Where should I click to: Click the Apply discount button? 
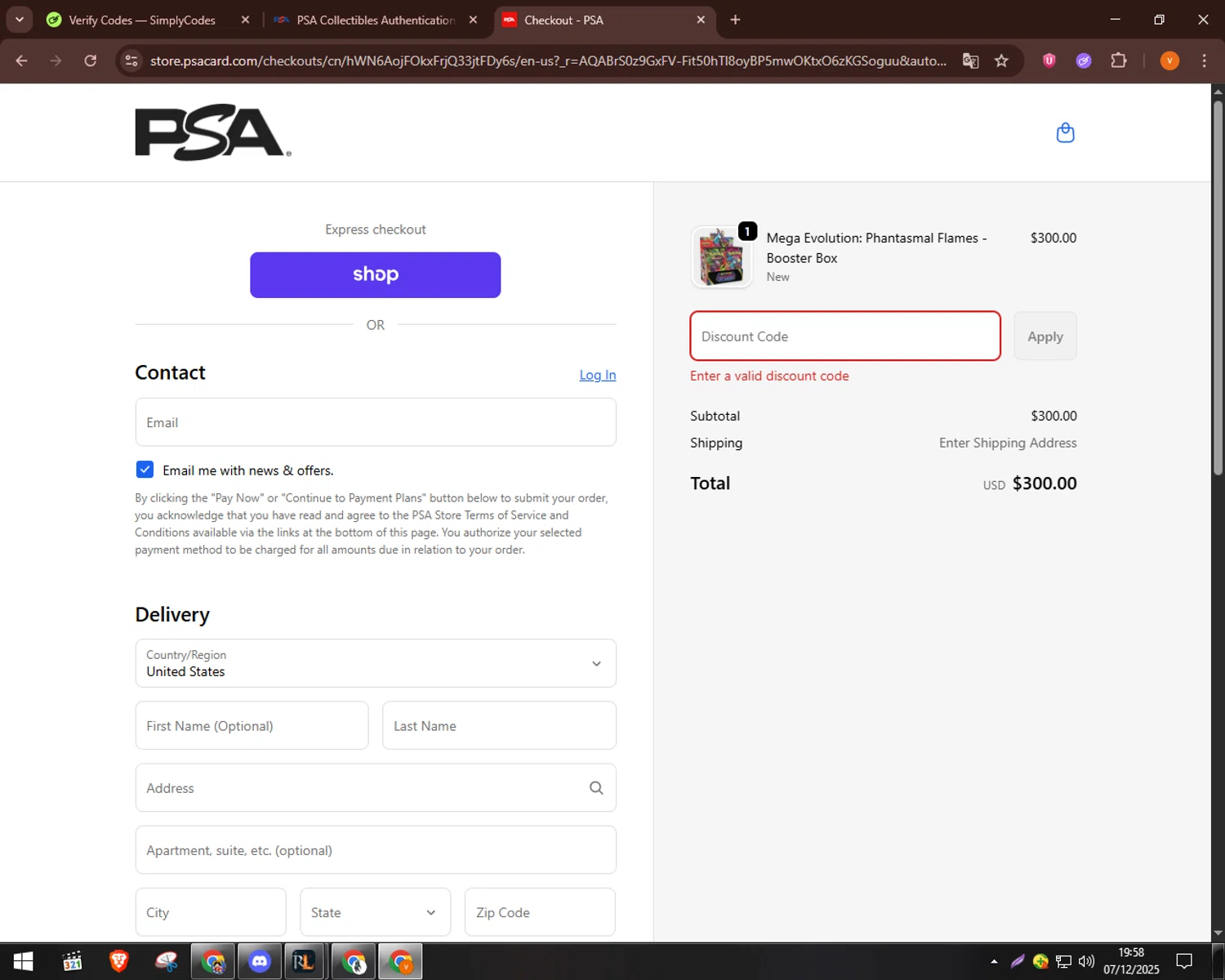tap(1045, 336)
